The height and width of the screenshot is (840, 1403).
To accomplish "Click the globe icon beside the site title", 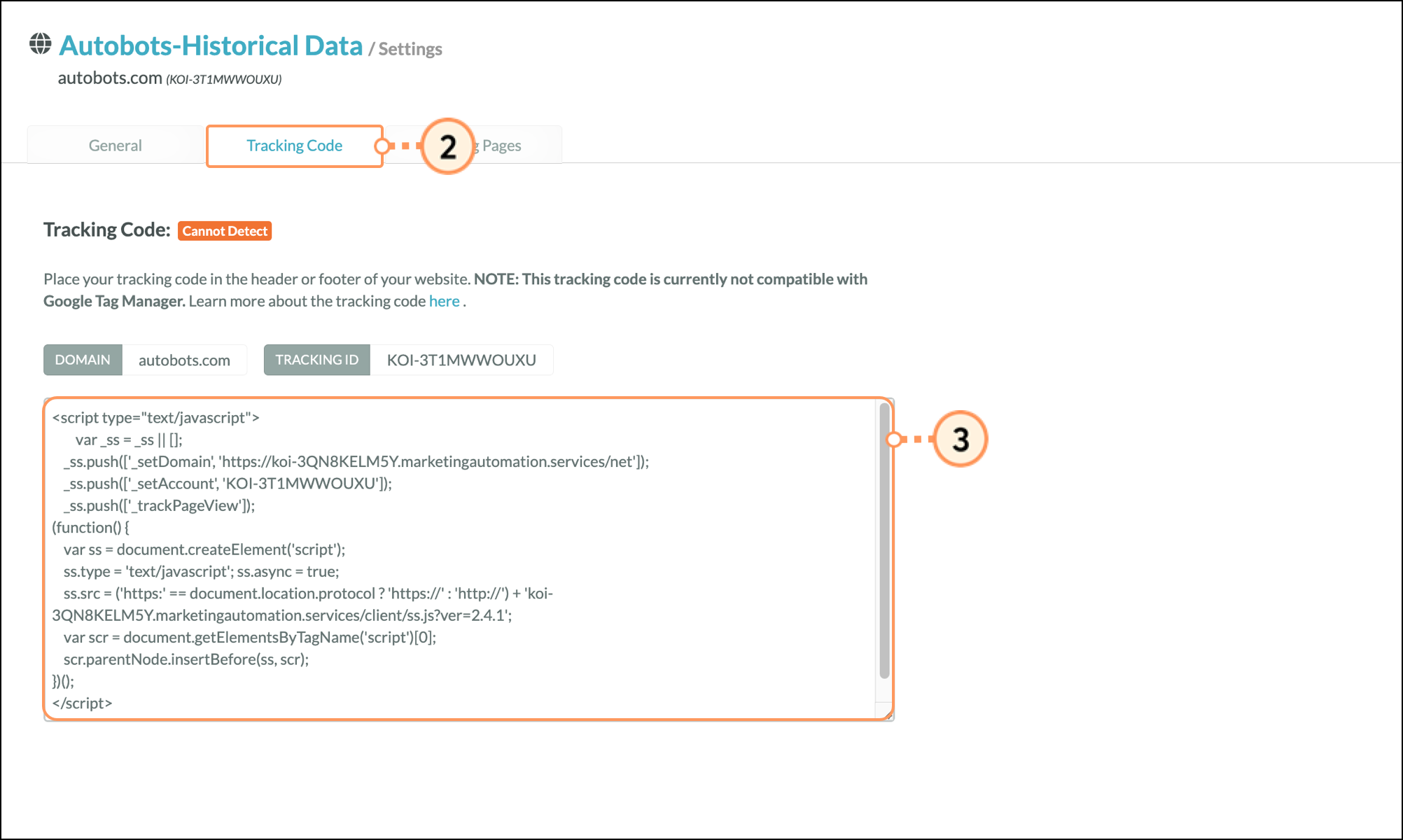I will 40,44.
